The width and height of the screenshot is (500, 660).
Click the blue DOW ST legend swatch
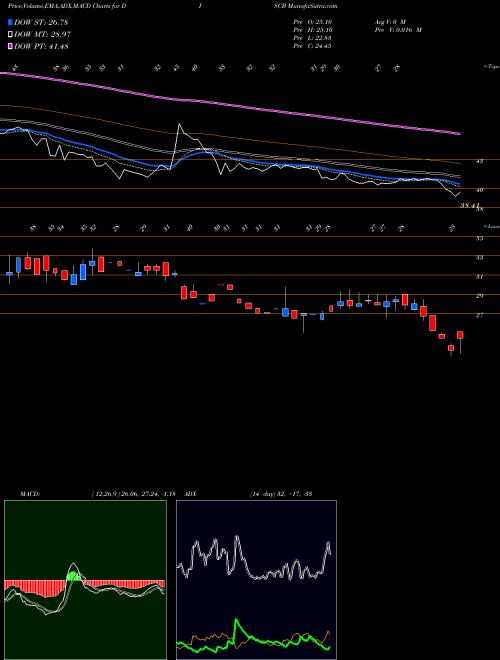(10, 22)
